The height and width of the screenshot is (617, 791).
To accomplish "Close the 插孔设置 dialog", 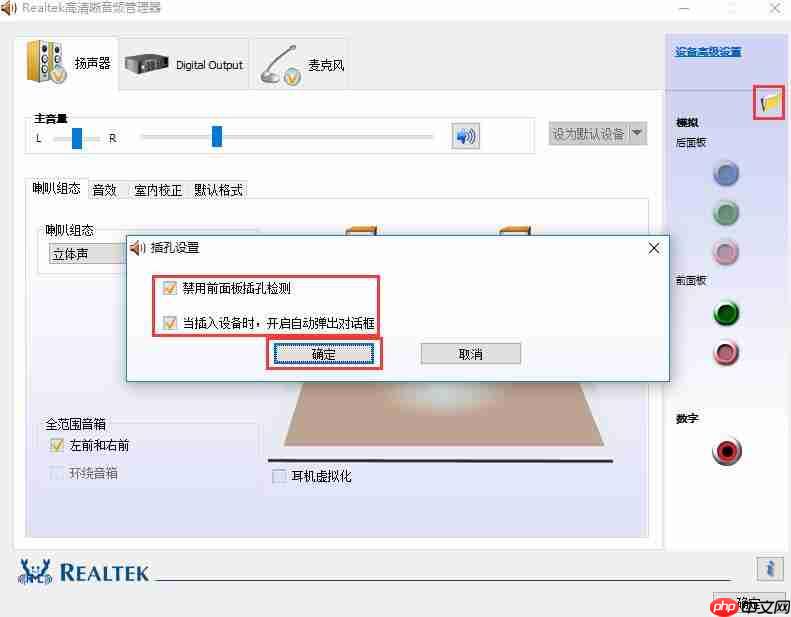I will [x=654, y=248].
